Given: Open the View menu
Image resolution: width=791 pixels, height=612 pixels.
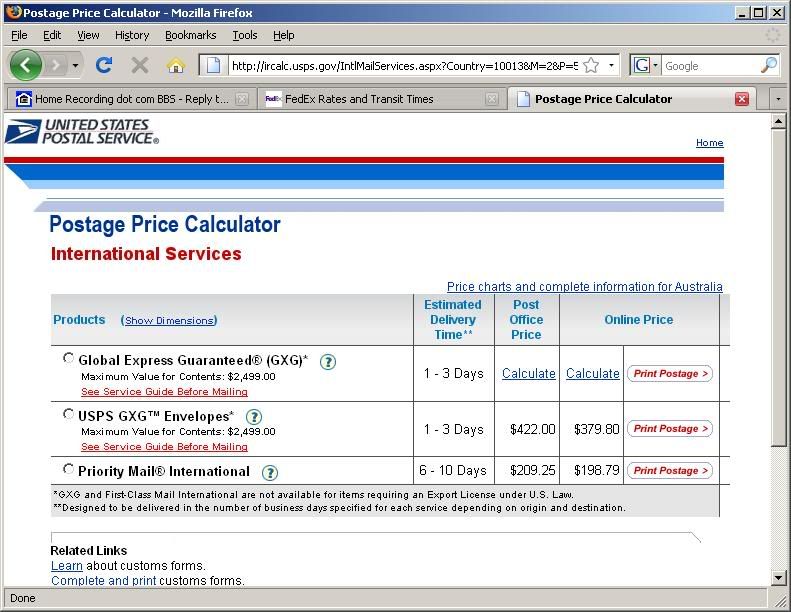Looking at the screenshot, I should coord(88,35).
